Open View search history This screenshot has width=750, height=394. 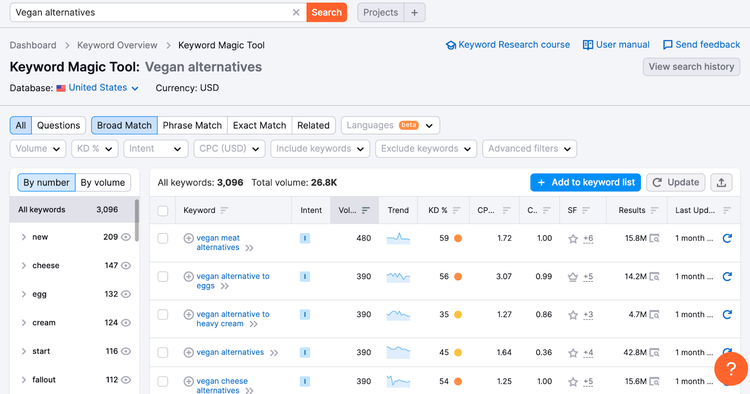(x=691, y=67)
